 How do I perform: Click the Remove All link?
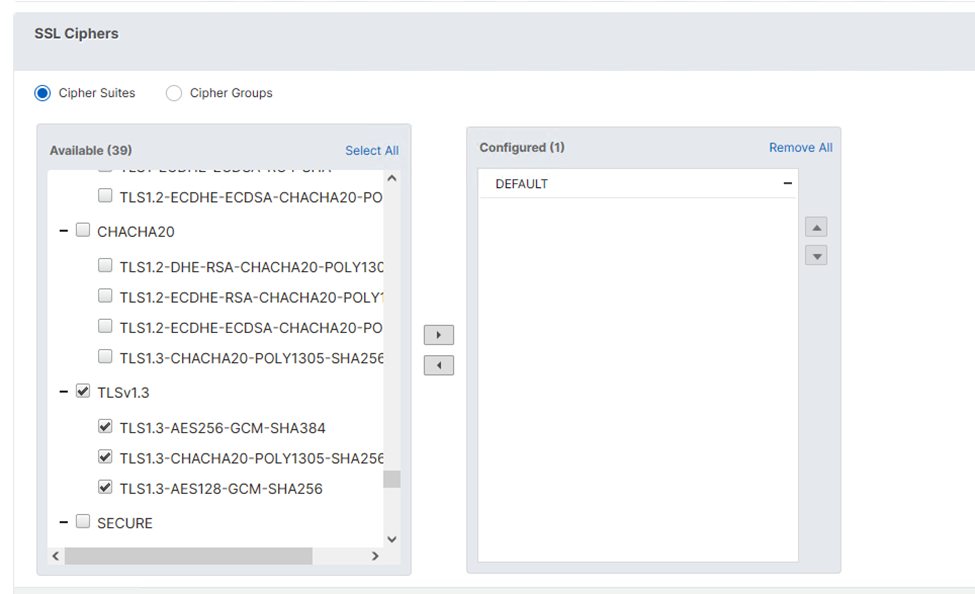coord(800,148)
